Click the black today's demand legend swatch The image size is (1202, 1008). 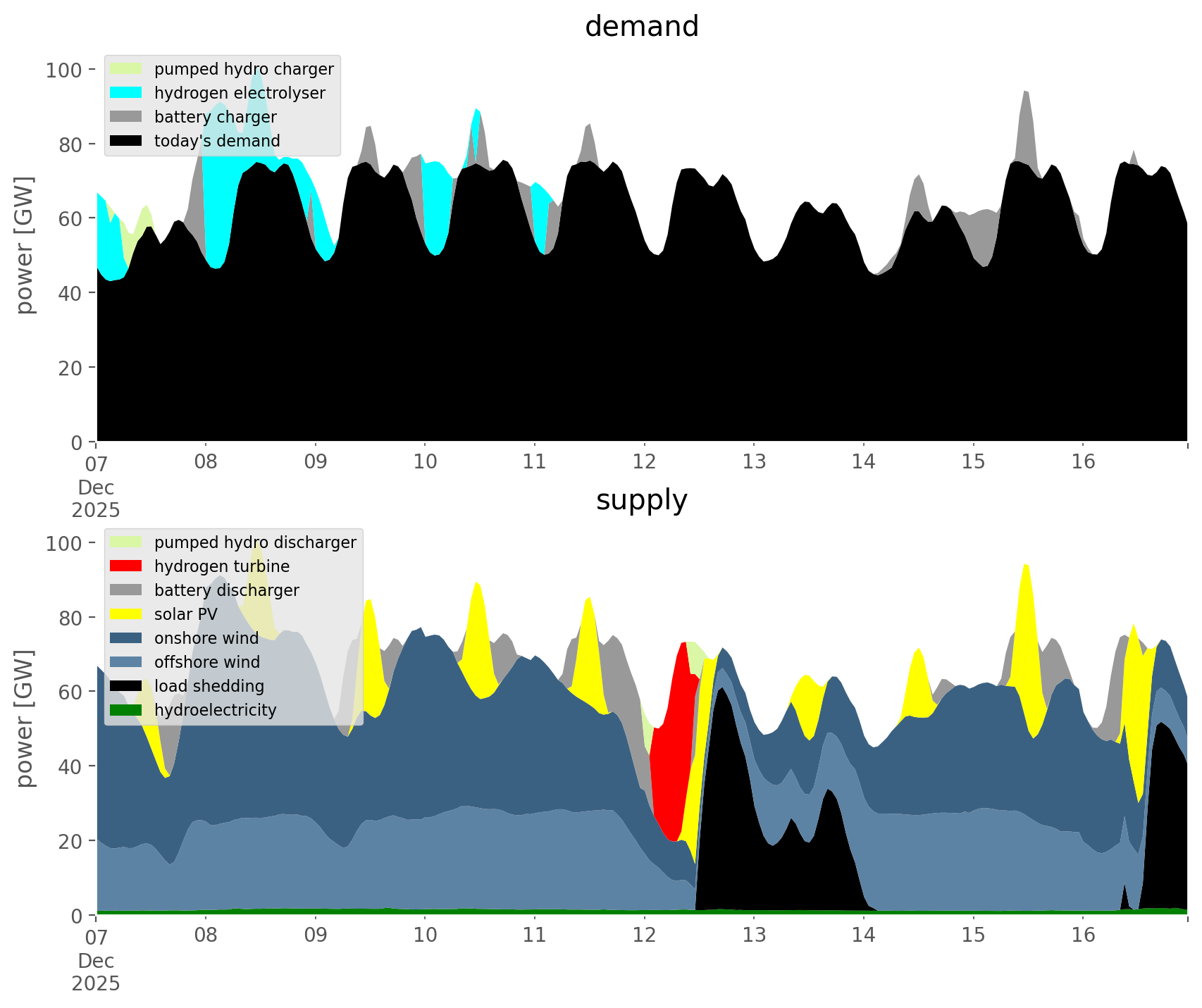[x=126, y=141]
